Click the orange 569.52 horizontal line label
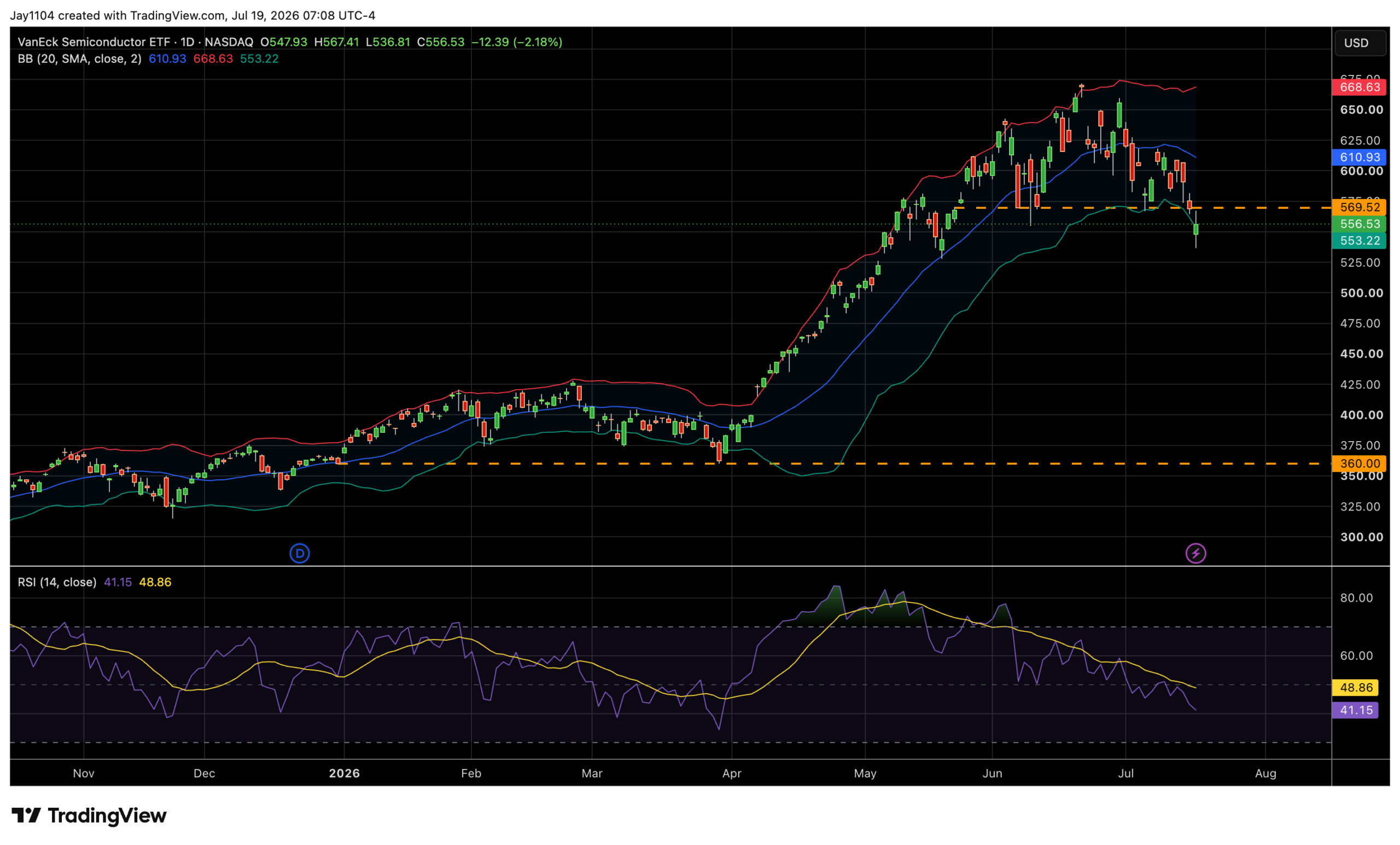Viewport: 1400px width, 845px height. 1359,207
